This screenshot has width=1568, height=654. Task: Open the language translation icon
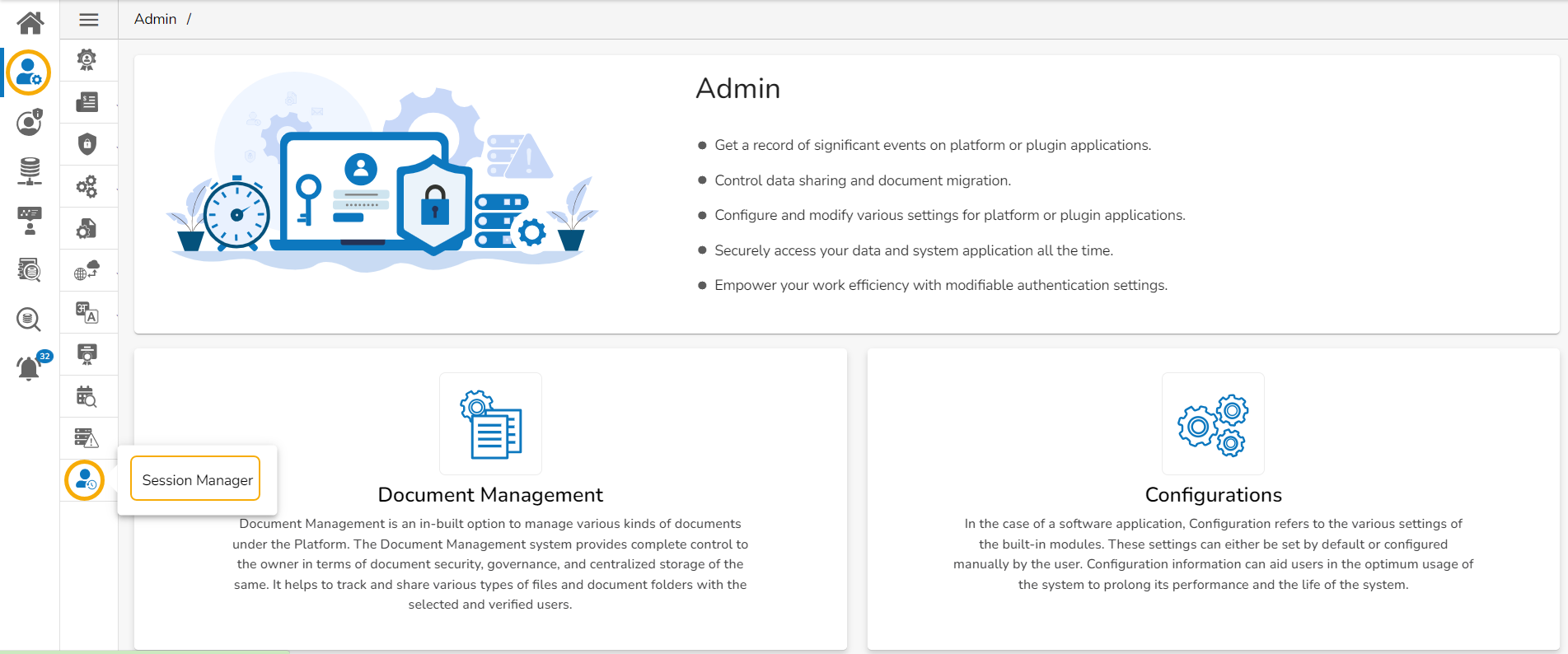tap(87, 312)
